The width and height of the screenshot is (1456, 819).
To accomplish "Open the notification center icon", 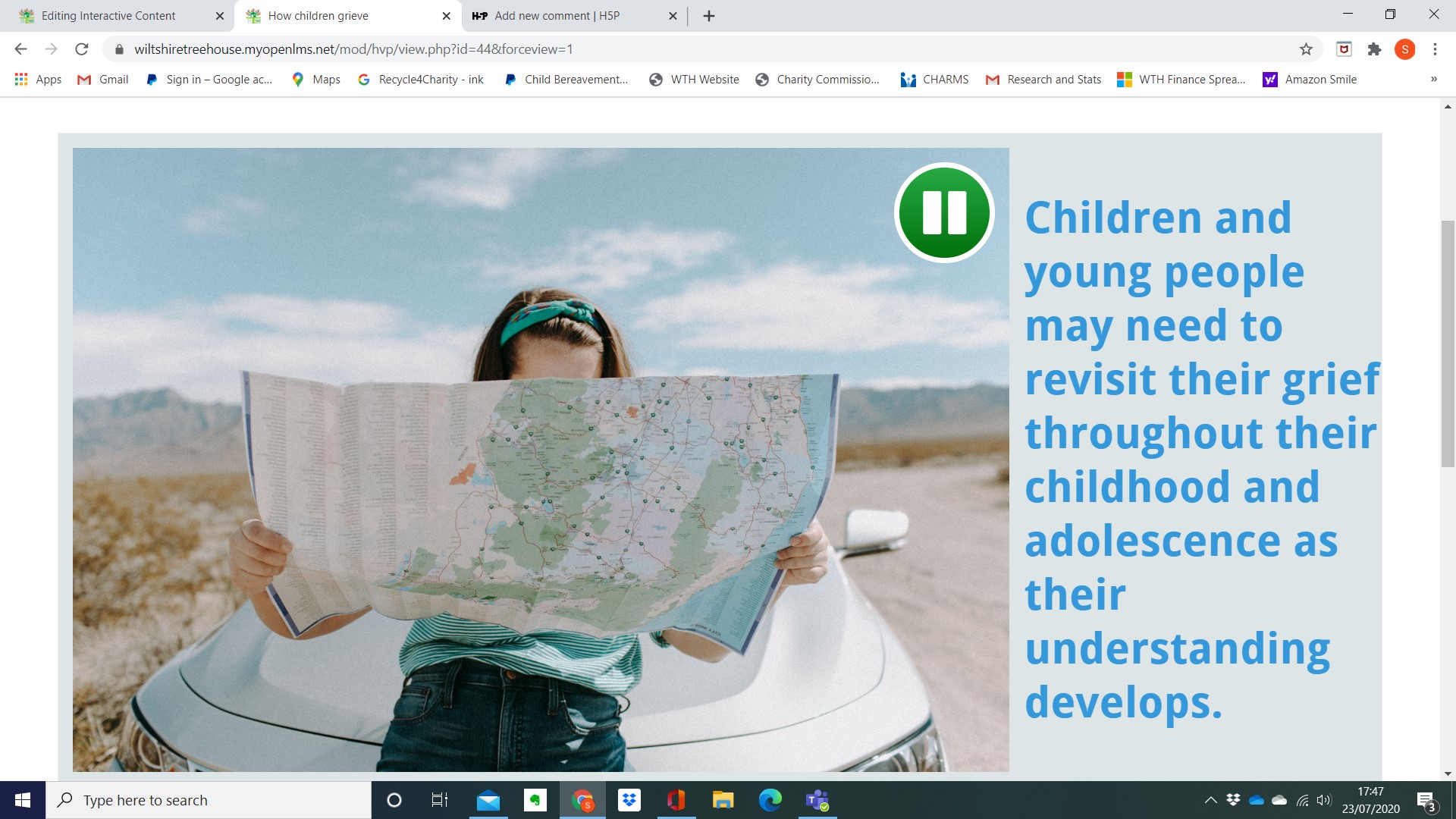I will pyautogui.click(x=1426, y=800).
